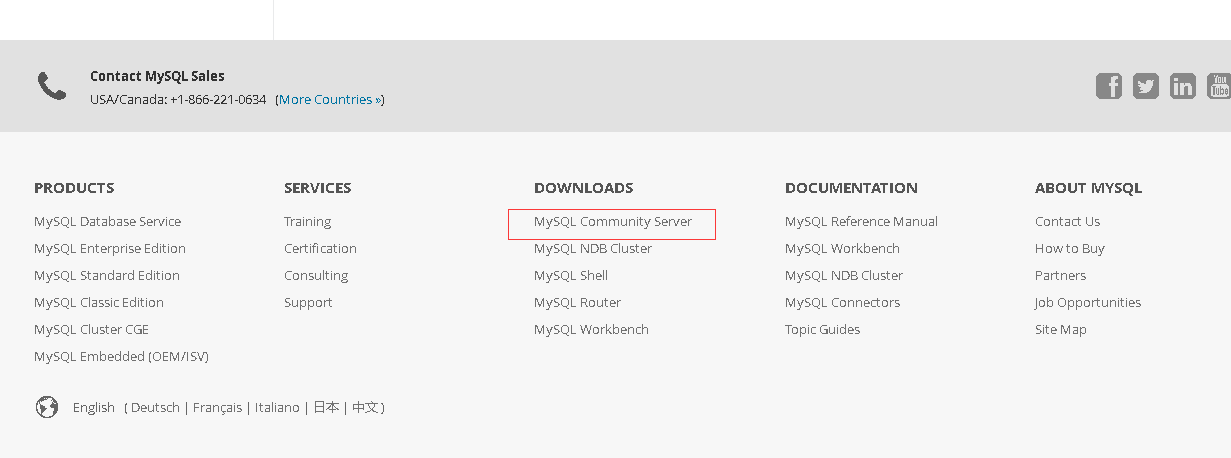
Task: Switch site language to Français
Action: (217, 408)
